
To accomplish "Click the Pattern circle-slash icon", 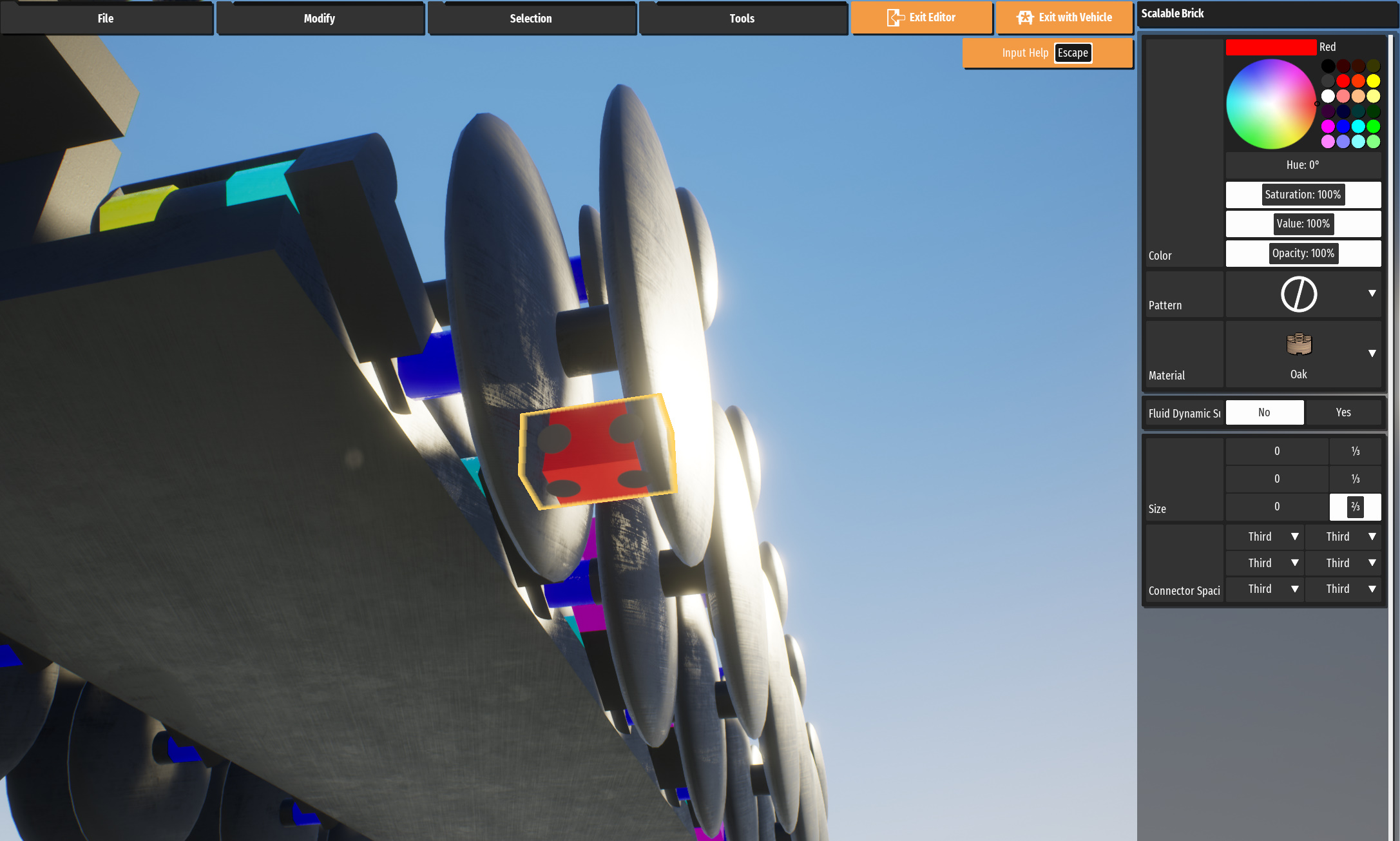I will 1298,295.
